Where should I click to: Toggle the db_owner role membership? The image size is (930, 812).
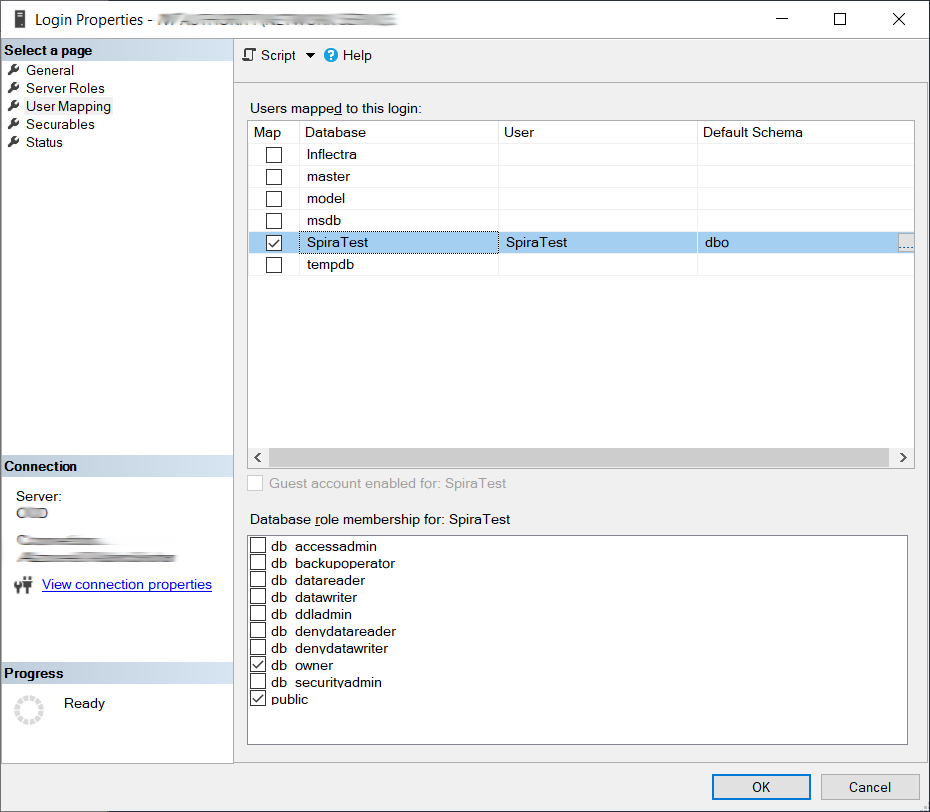pyautogui.click(x=258, y=665)
